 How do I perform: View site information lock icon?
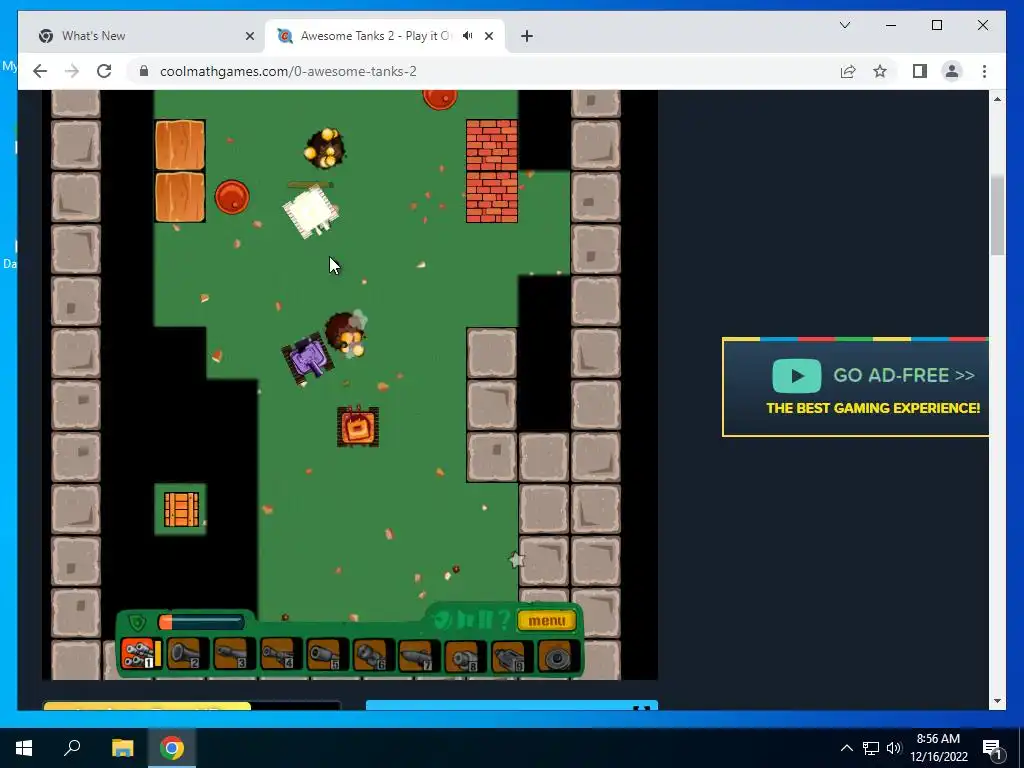pos(144,71)
